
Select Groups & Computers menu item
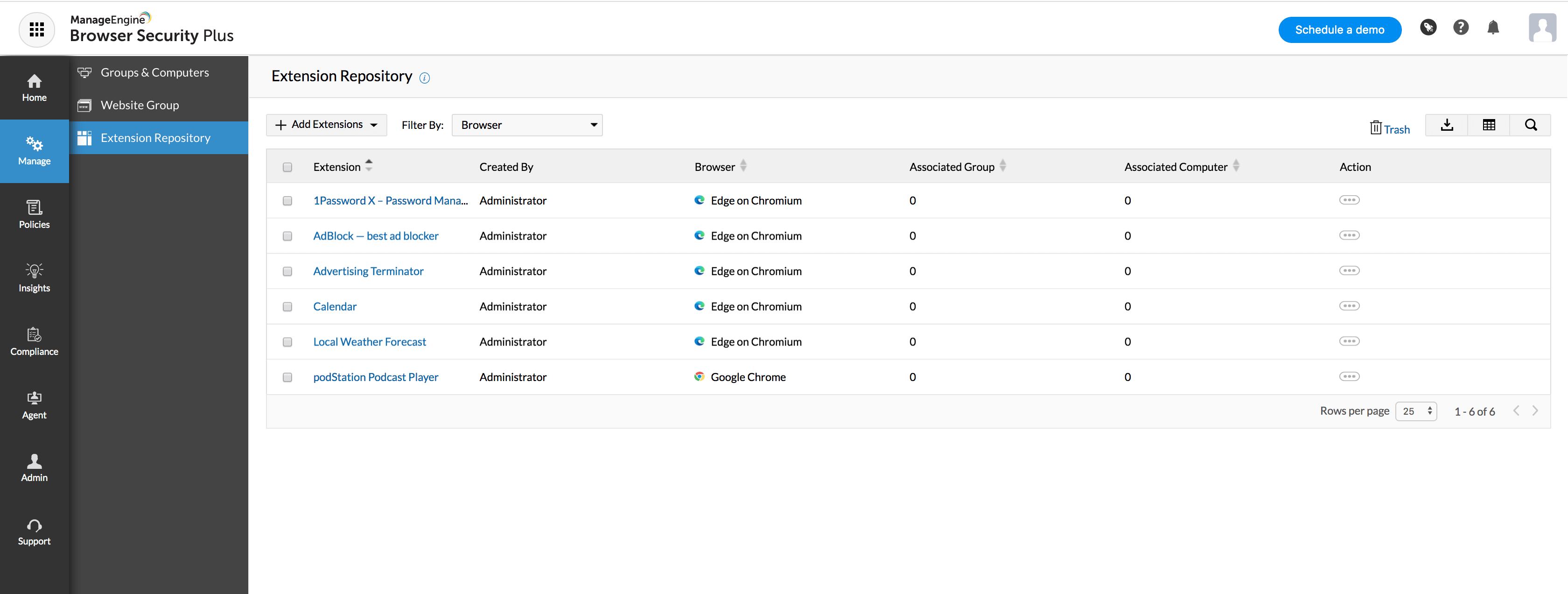click(154, 72)
